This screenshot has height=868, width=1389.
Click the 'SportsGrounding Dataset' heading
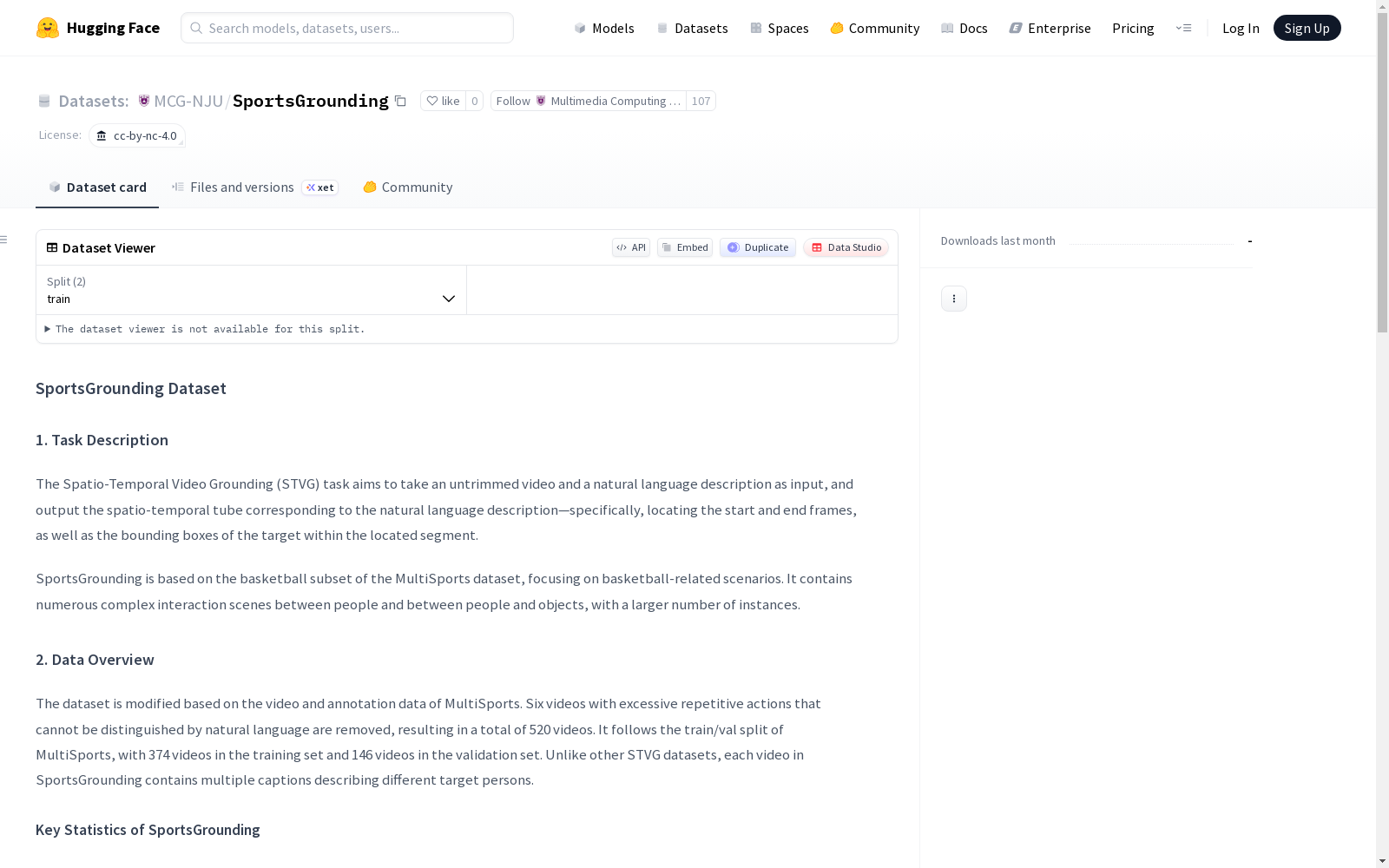click(x=131, y=388)
